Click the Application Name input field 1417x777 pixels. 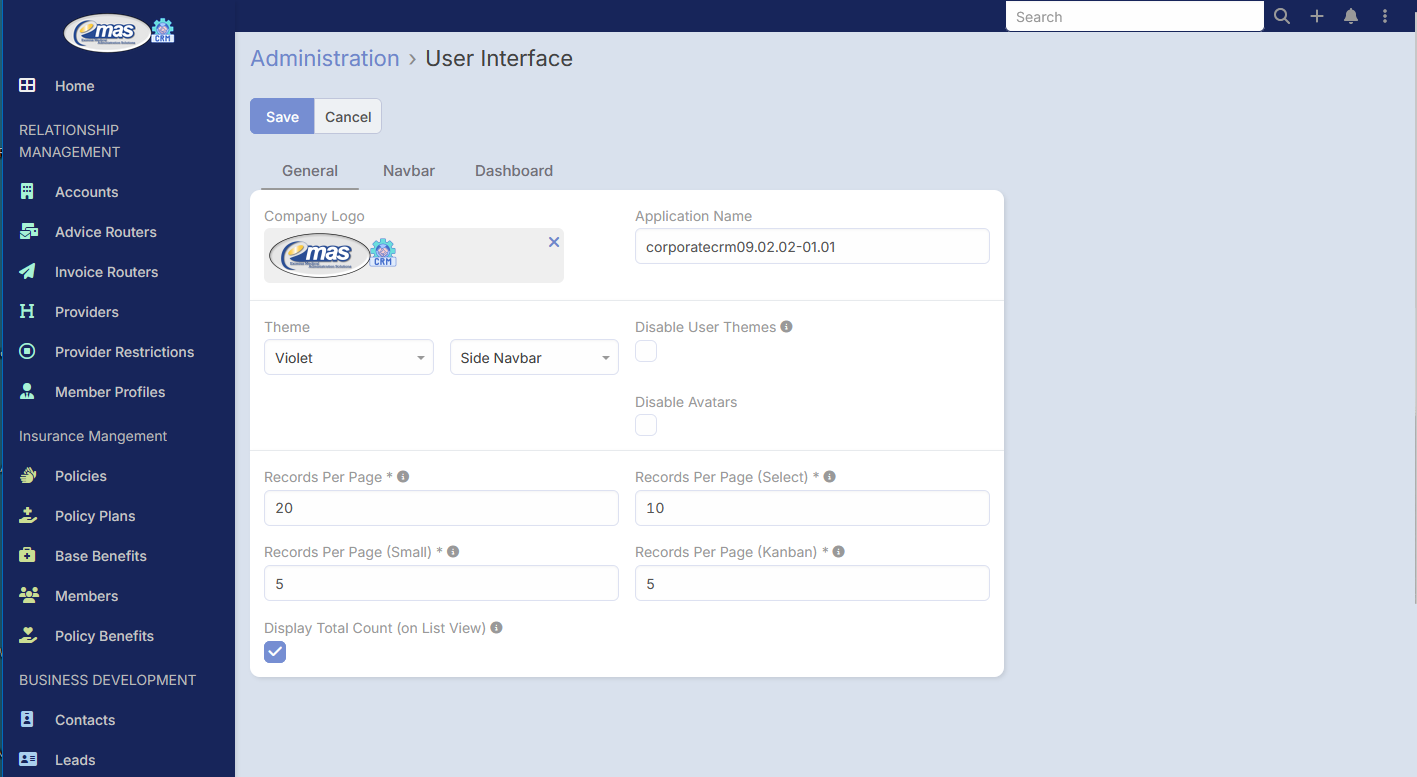tap(812, 246)
